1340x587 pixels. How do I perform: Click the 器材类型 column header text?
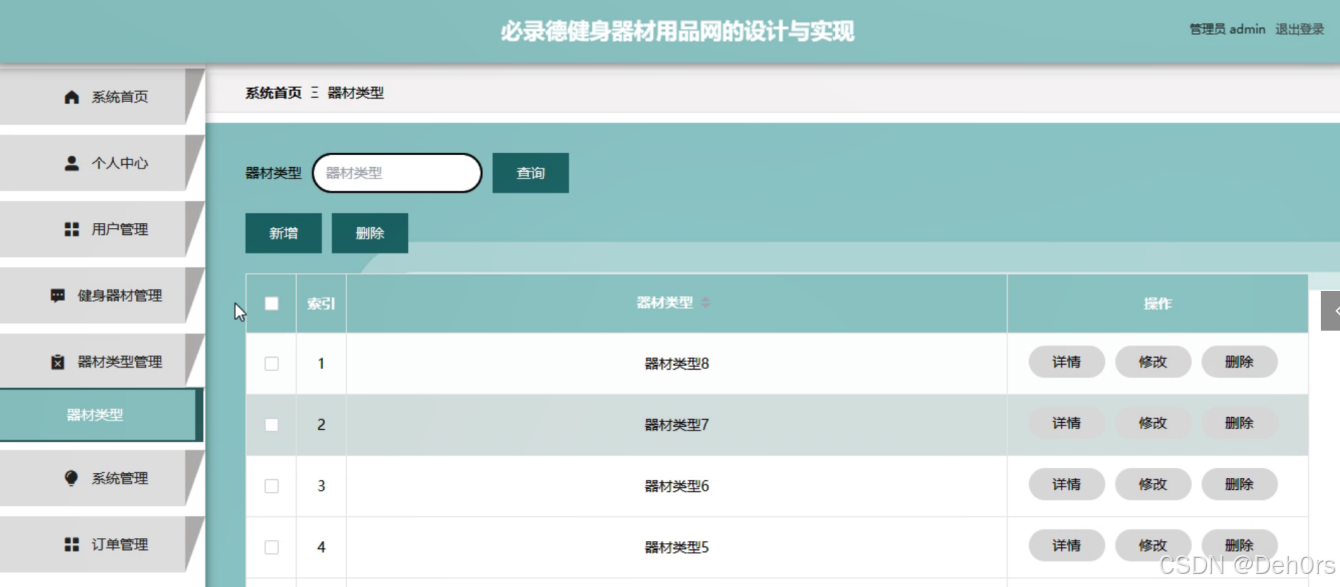[665, 303]
